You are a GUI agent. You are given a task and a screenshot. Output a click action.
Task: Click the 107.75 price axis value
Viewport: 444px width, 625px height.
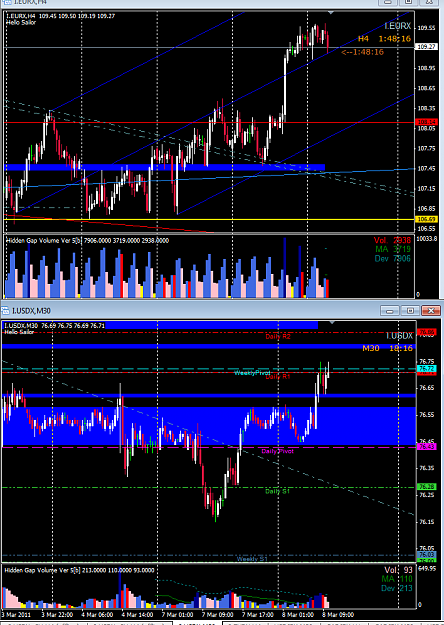[x=426, y=148]
